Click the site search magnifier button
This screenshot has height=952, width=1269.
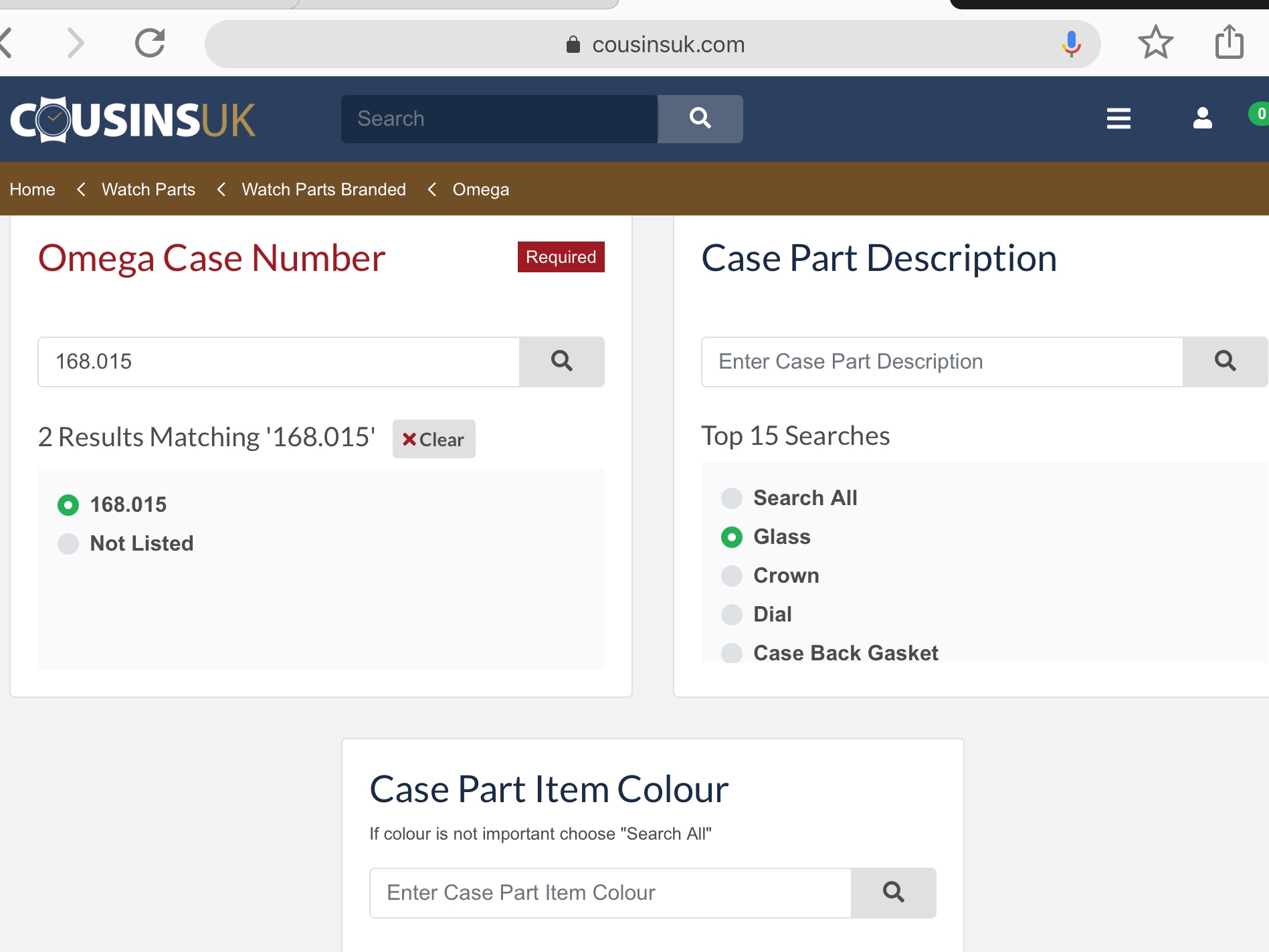click(x=700, y=118)
